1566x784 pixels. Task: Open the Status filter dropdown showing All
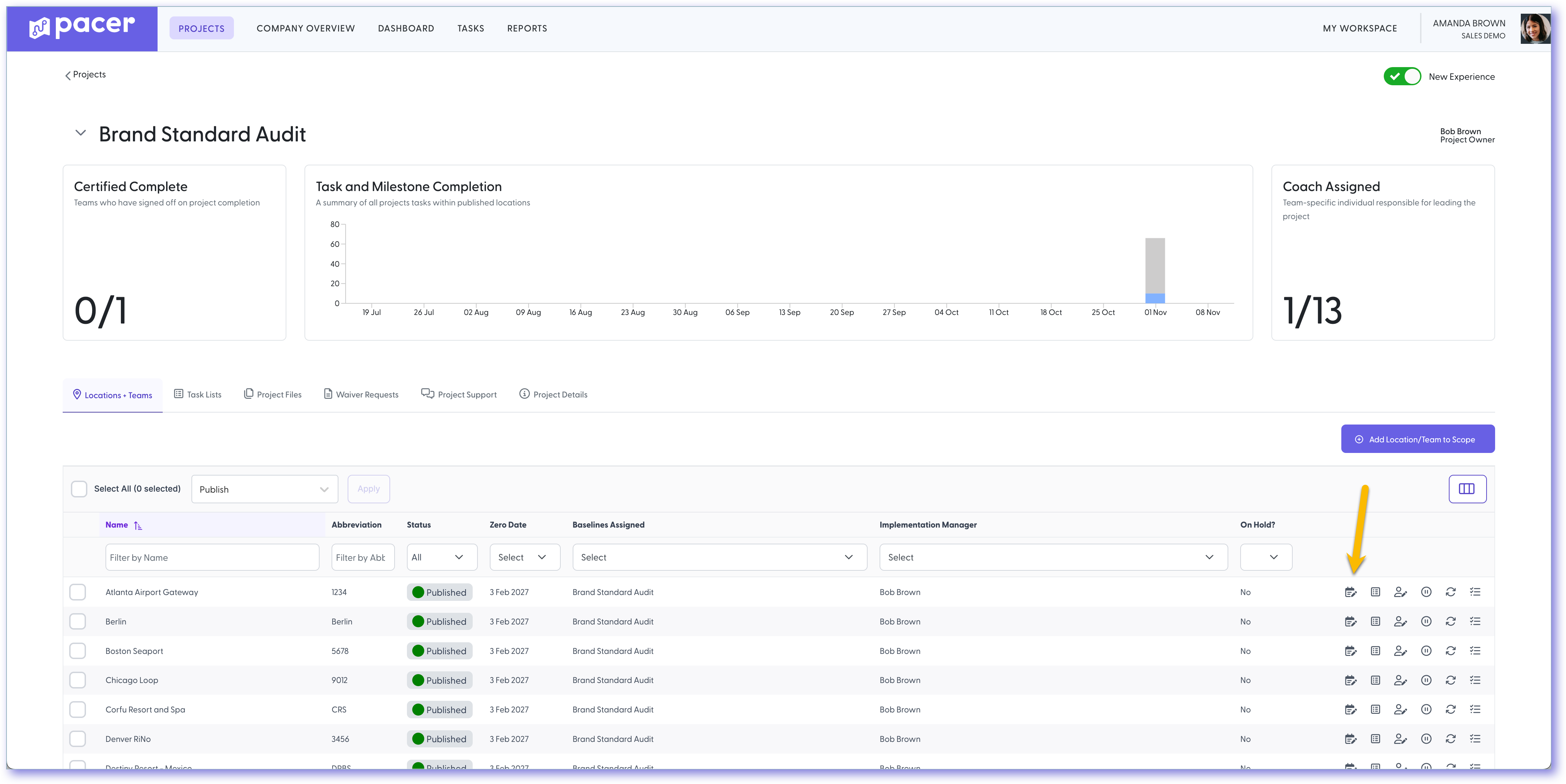click(442, 557)
